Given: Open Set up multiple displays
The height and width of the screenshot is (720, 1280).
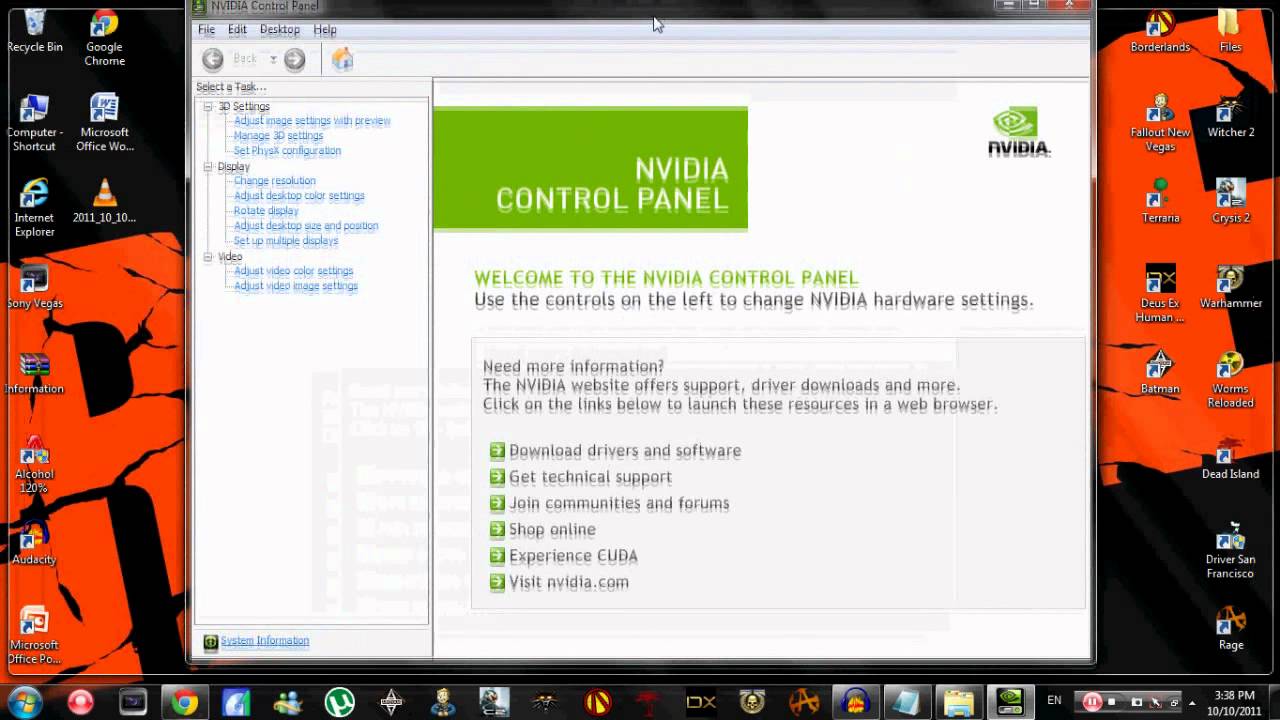Looking at the screenshot, I should coord(286,241).
